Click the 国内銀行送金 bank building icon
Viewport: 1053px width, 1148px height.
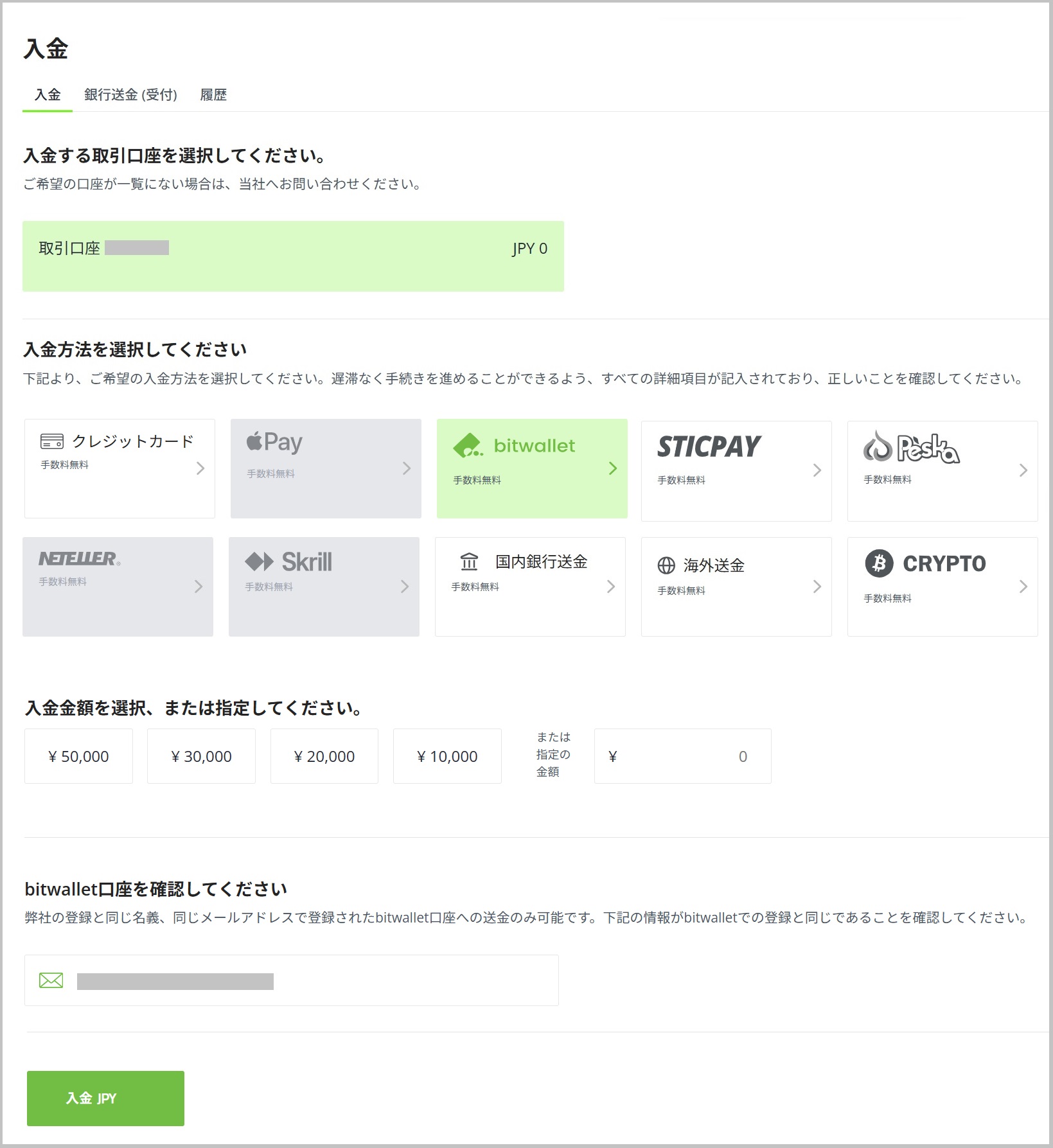click(x=469, y=562)
